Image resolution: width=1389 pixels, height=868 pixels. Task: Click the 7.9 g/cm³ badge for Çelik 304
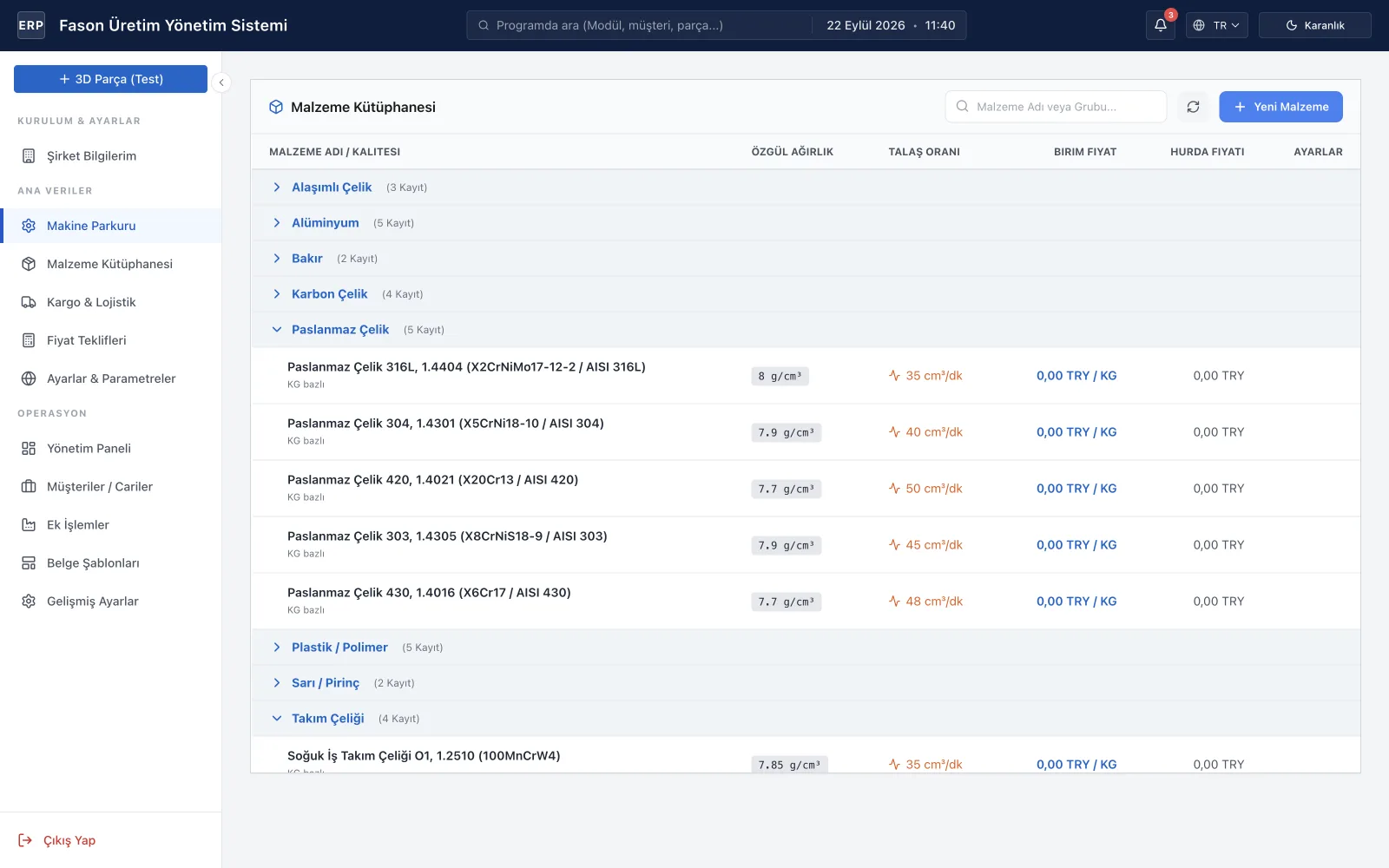tap(787, 432)
